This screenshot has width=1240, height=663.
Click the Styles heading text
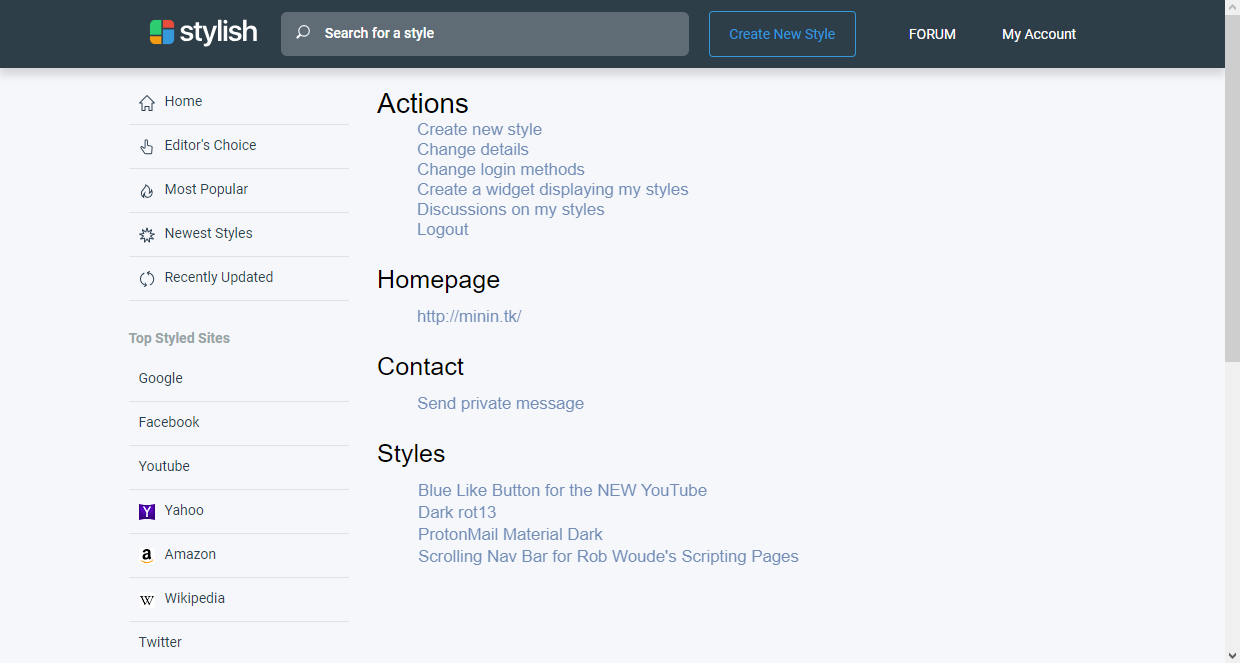(411, 453)
